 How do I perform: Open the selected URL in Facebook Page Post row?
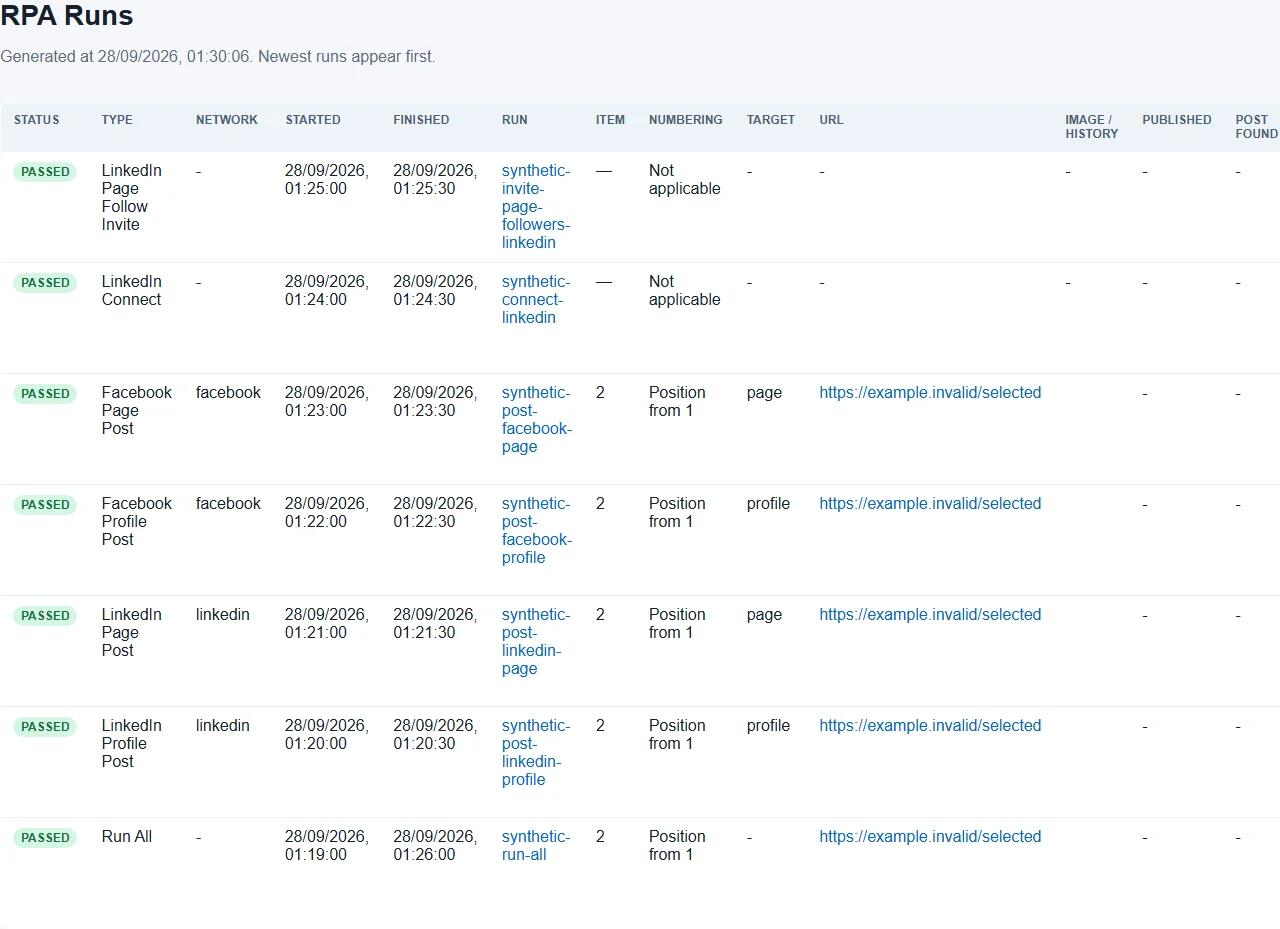click(930, 393)
